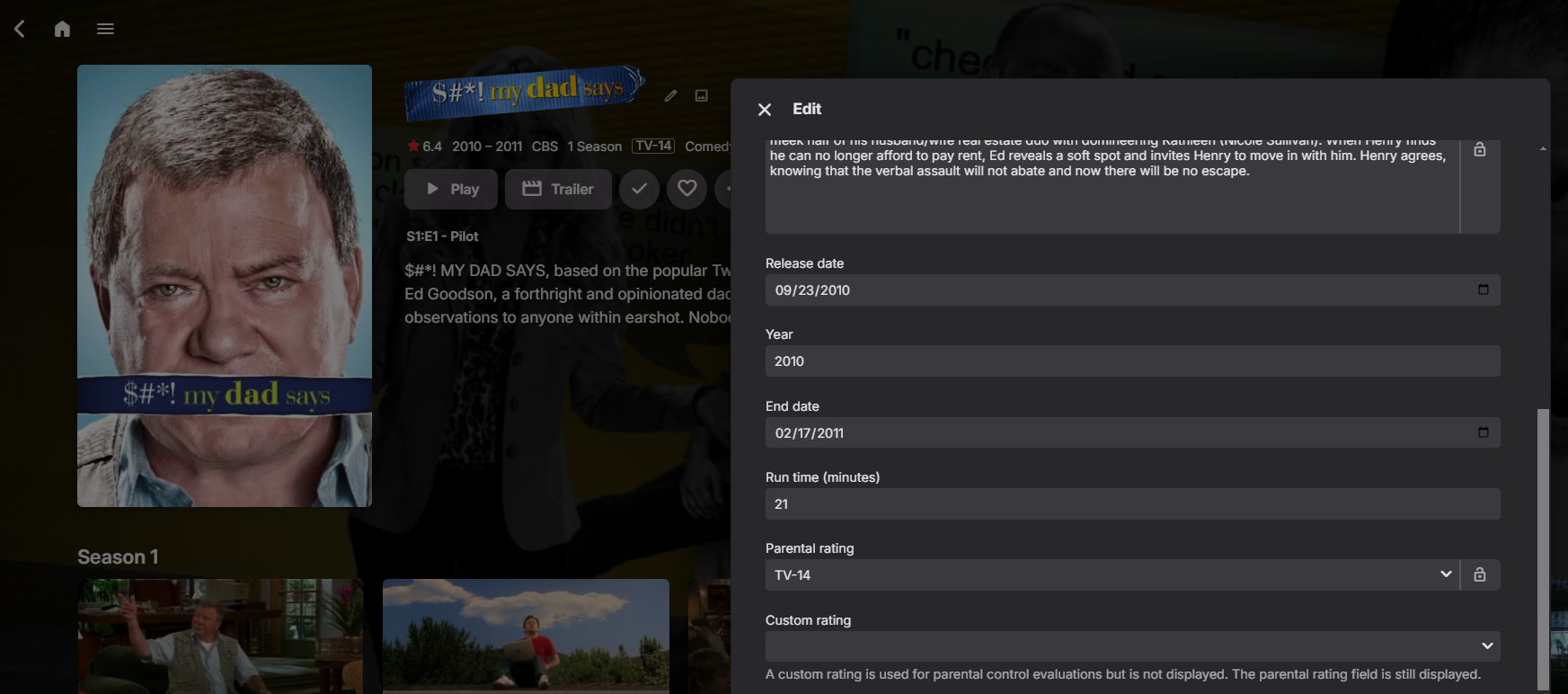Add the show to favorites with the heart
This screenshot has height=694, width=1568.
pyautogui.click(x=687, y=189)
